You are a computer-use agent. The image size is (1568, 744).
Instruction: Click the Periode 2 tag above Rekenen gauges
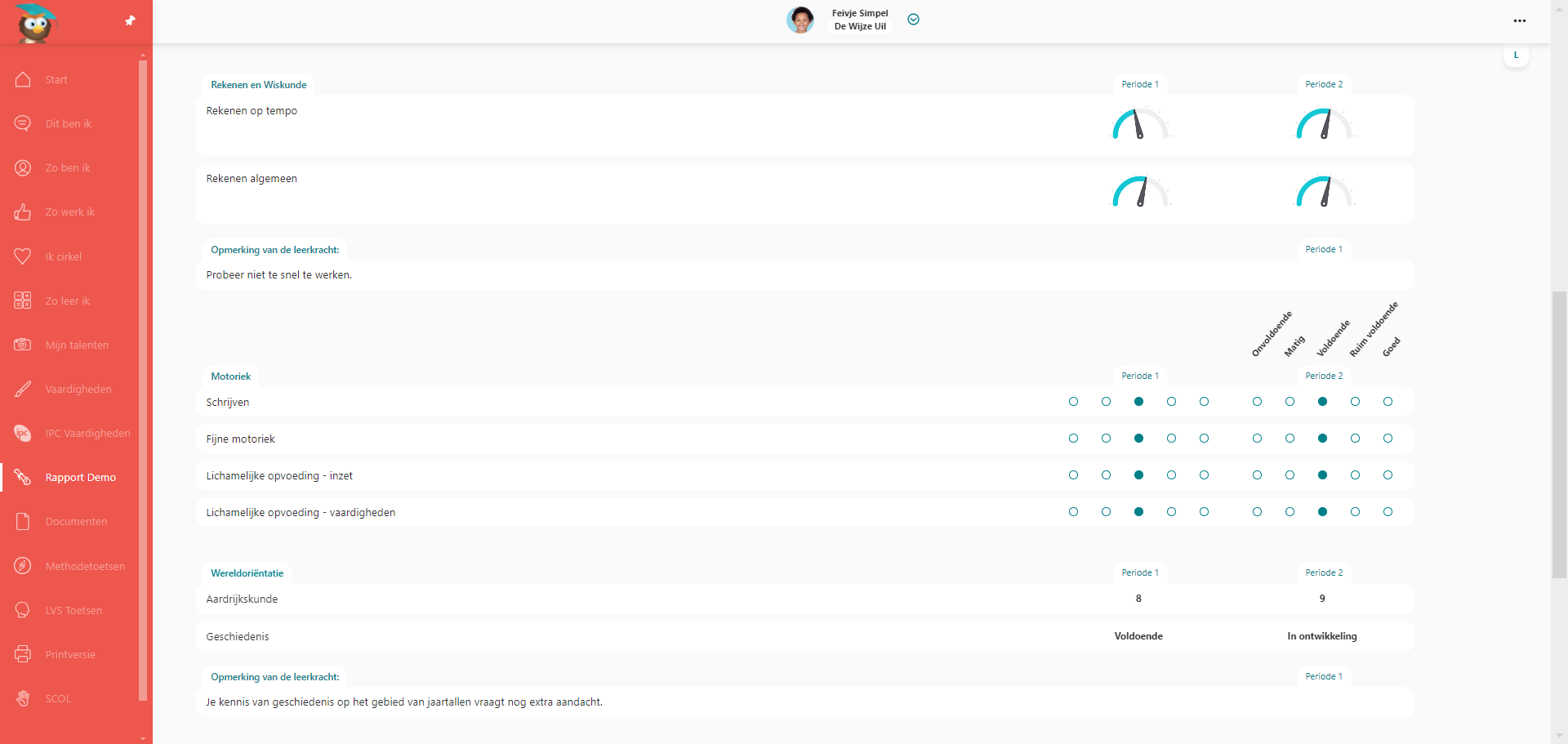(1324, 84)
